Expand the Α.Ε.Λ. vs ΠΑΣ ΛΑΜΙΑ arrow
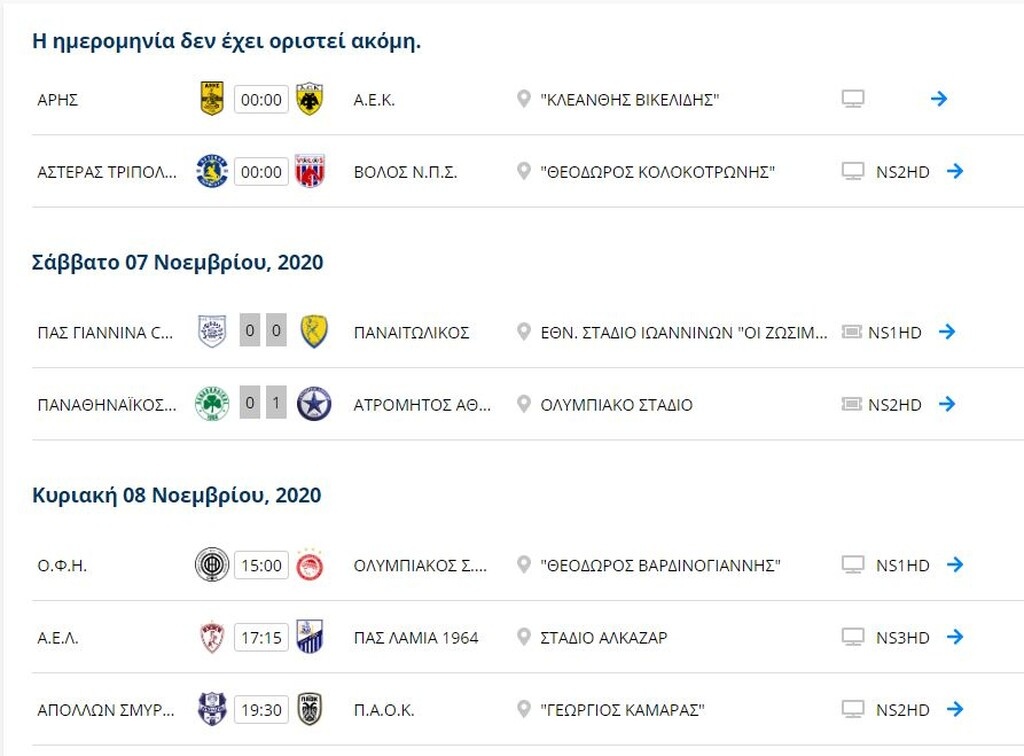1024x756 pixels. coord(955,636)
